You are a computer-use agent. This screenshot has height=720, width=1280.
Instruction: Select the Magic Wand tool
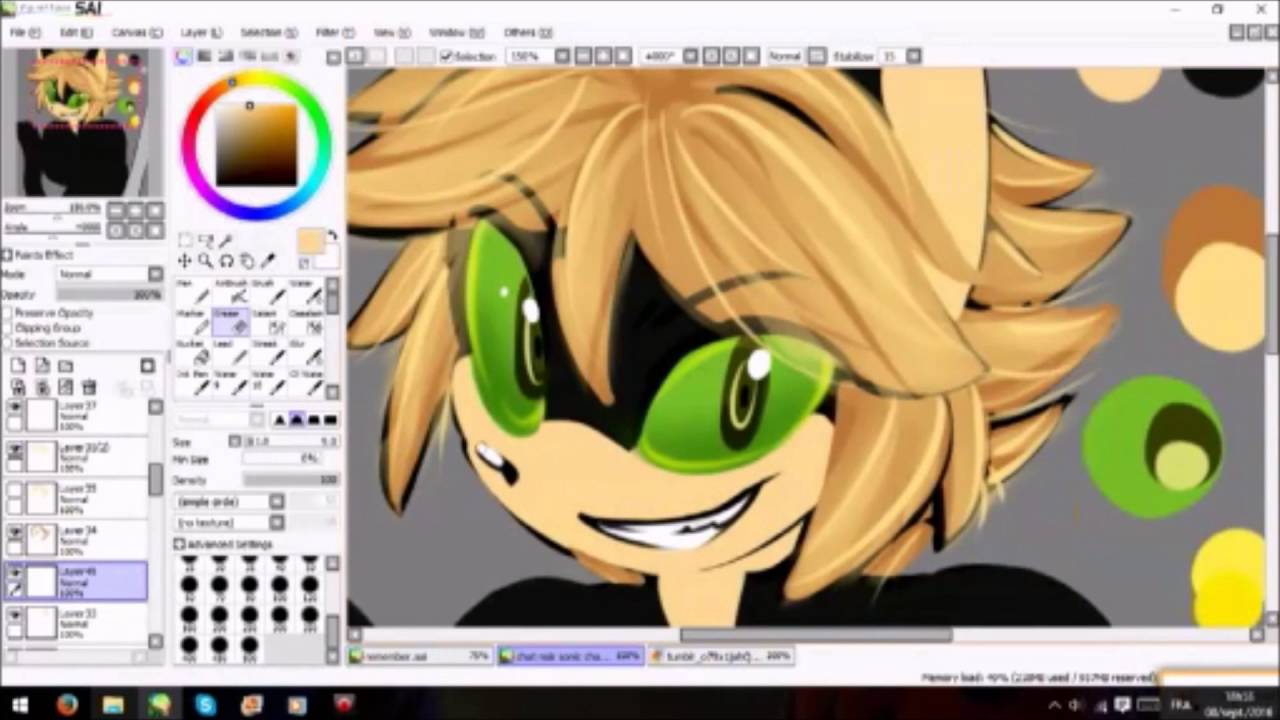pos(227,241)
